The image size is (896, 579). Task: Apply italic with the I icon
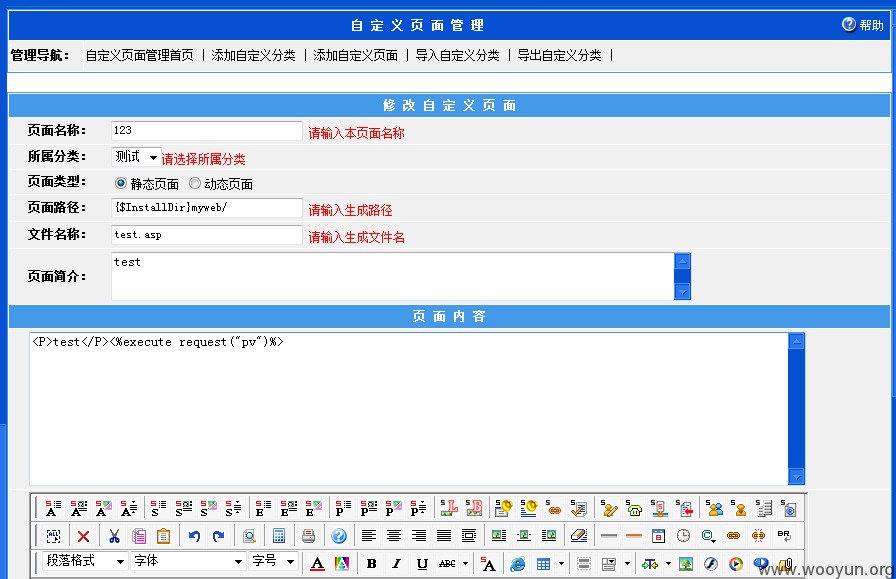click(x=397, y=564)
